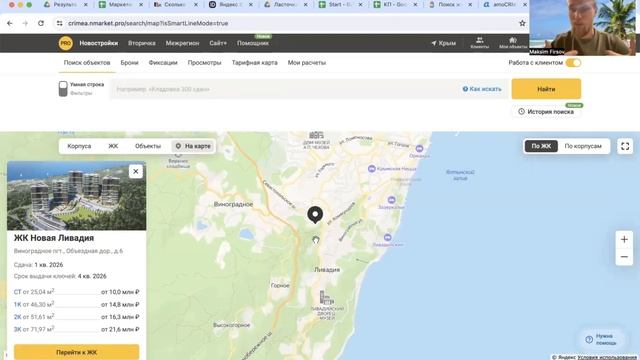This screenshot has width=640, height=360.
Task: Zoom out on the map
Action: (624, 257)
